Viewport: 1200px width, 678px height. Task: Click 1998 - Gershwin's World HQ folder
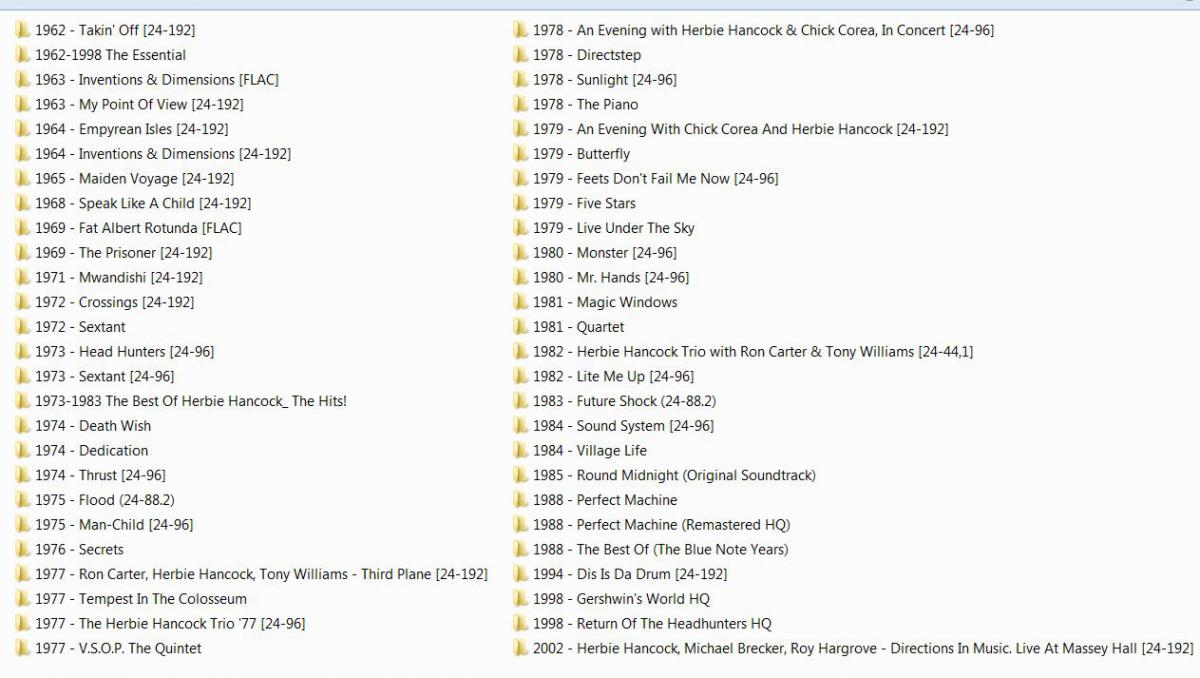pyautogui.click(x=620, y=599)
